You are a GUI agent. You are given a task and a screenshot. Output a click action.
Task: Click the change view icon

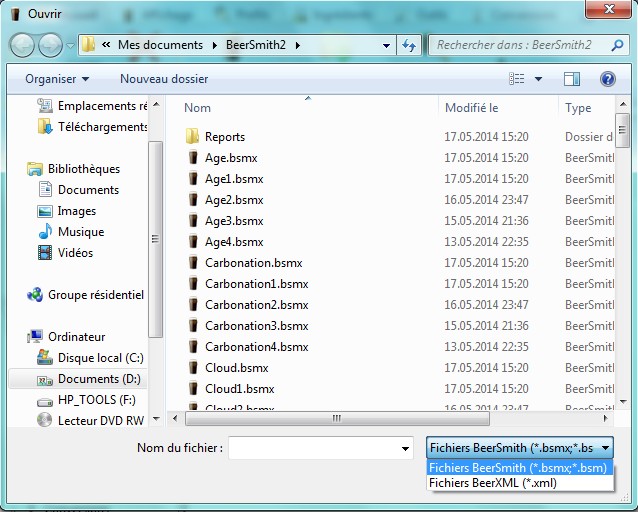(x=517, y=78)
